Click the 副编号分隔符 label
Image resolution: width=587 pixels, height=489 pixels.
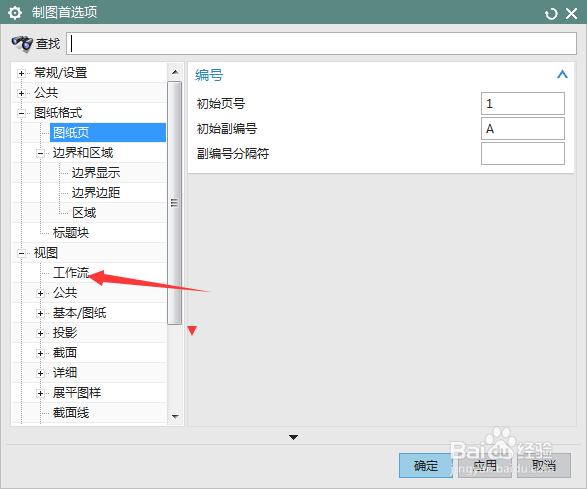tap(233, 154)
